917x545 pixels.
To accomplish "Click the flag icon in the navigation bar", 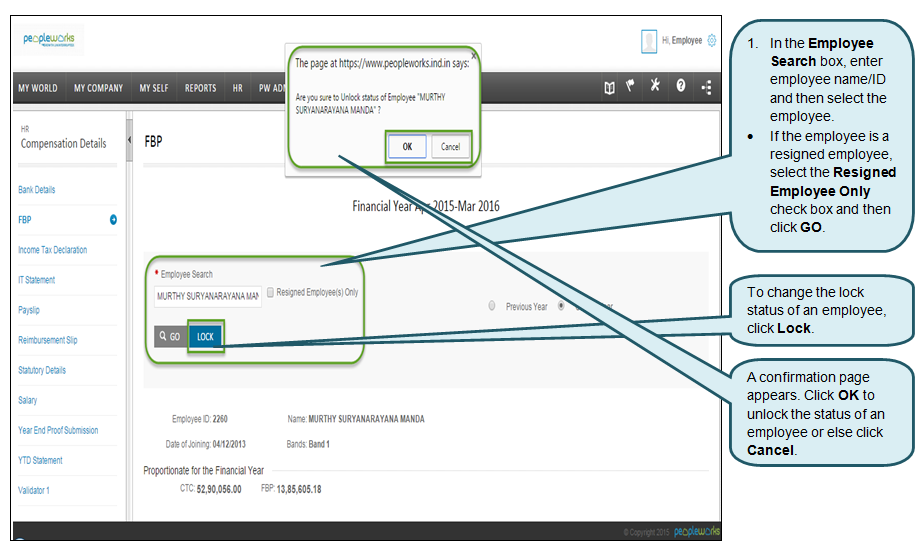I will [x=630, y=86].
